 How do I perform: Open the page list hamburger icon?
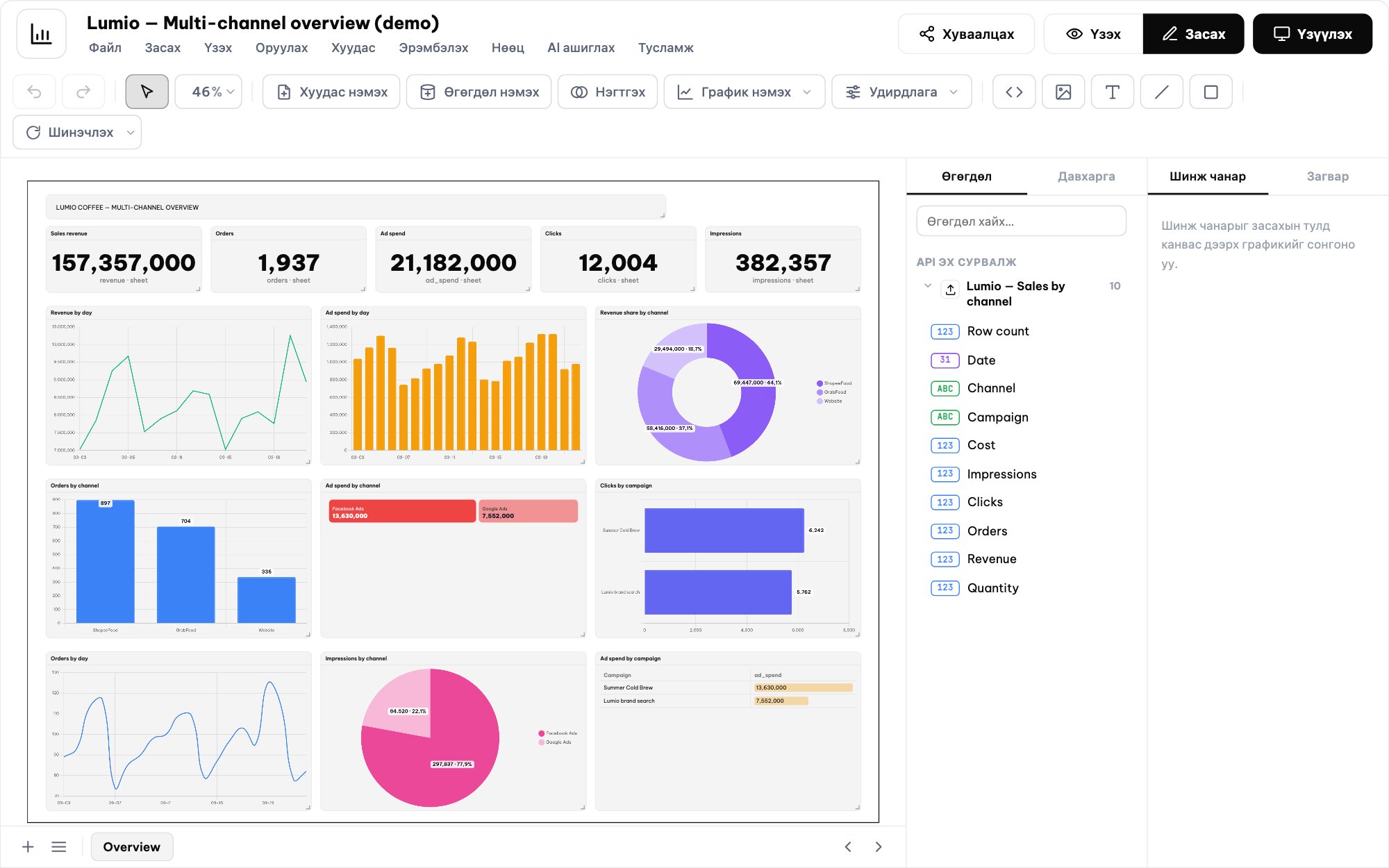(x=59, y=846)
